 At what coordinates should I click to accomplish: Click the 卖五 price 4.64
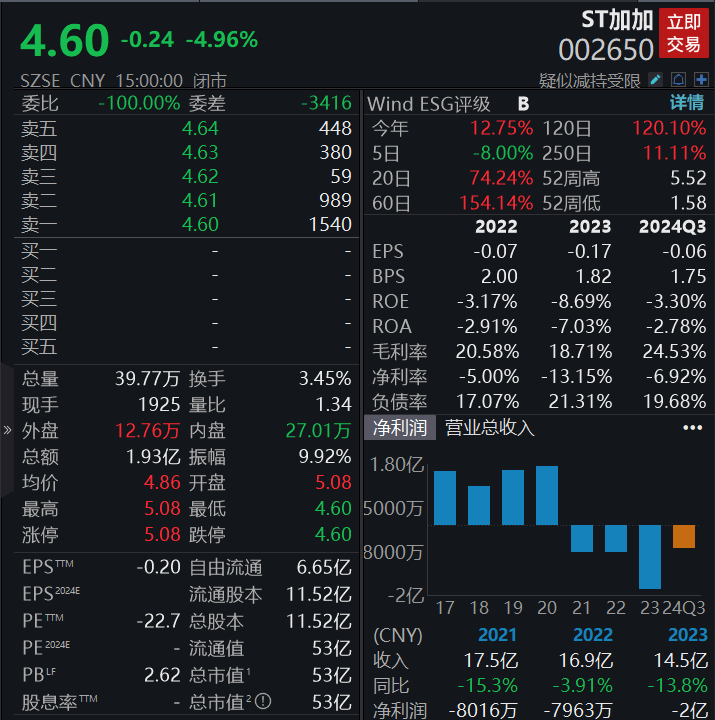tap(200, 128)
